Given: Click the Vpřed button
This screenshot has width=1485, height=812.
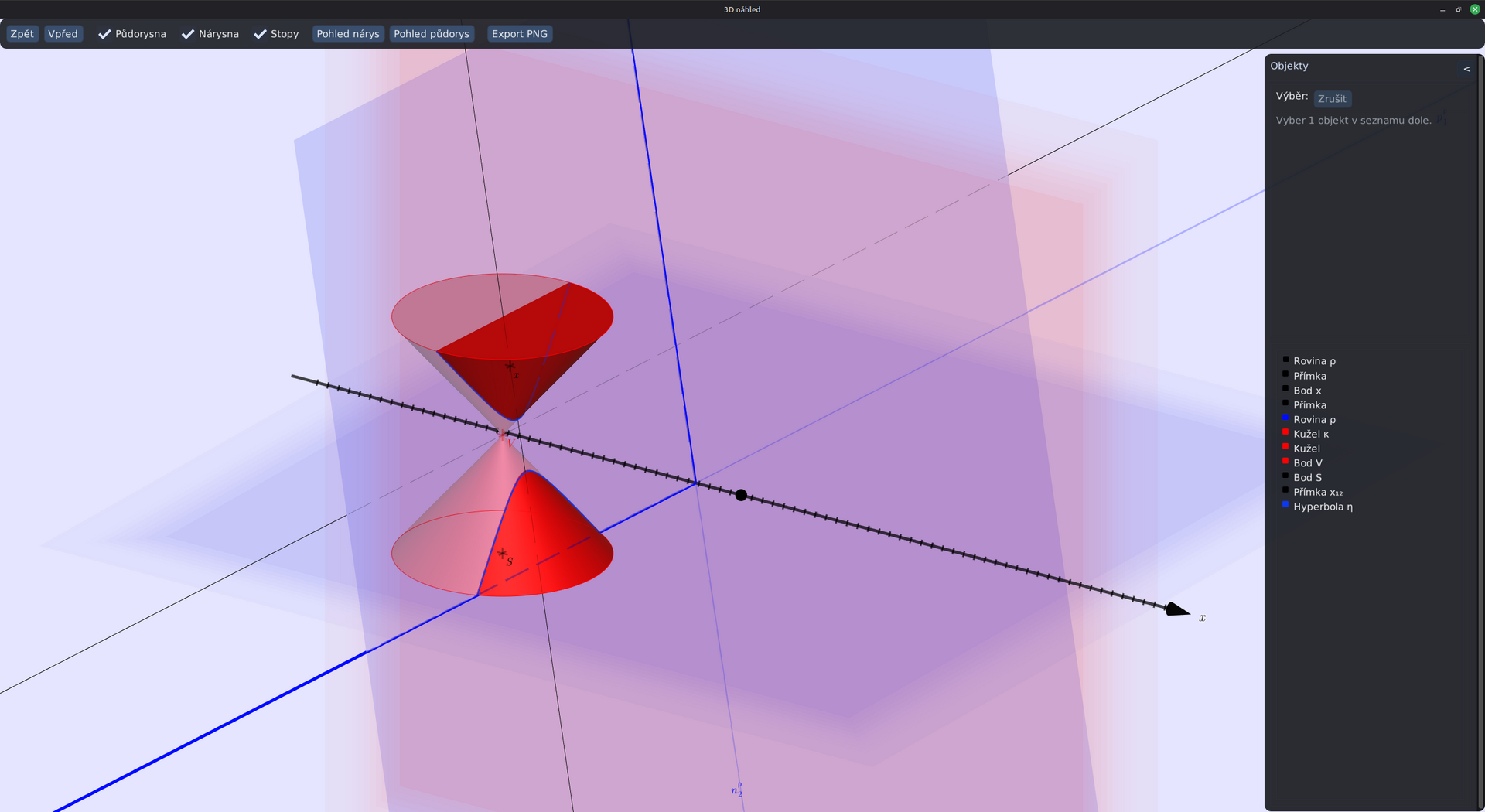Looking at the screenshot, I should pyautogui.click(x=63, y=34).
